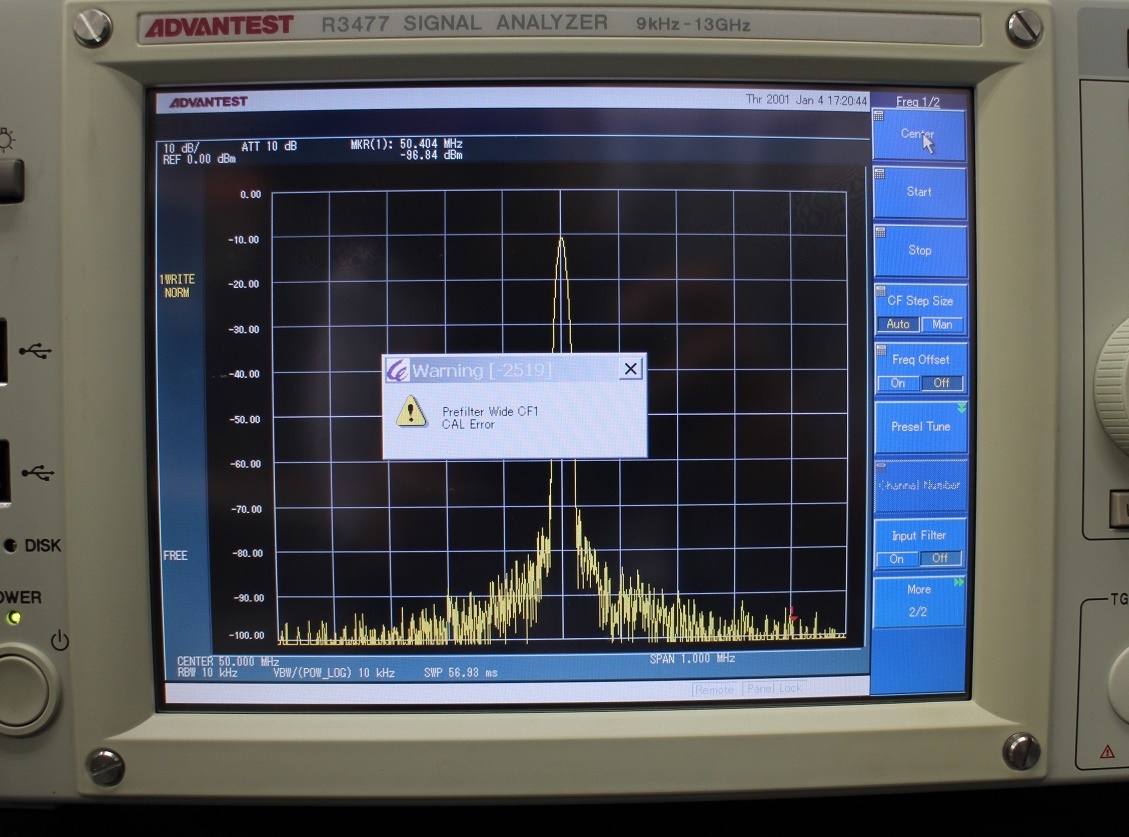This screenshot has width=1129, height=837.
Task: Open the Presel Tune submenu
Action: point(921,426)
